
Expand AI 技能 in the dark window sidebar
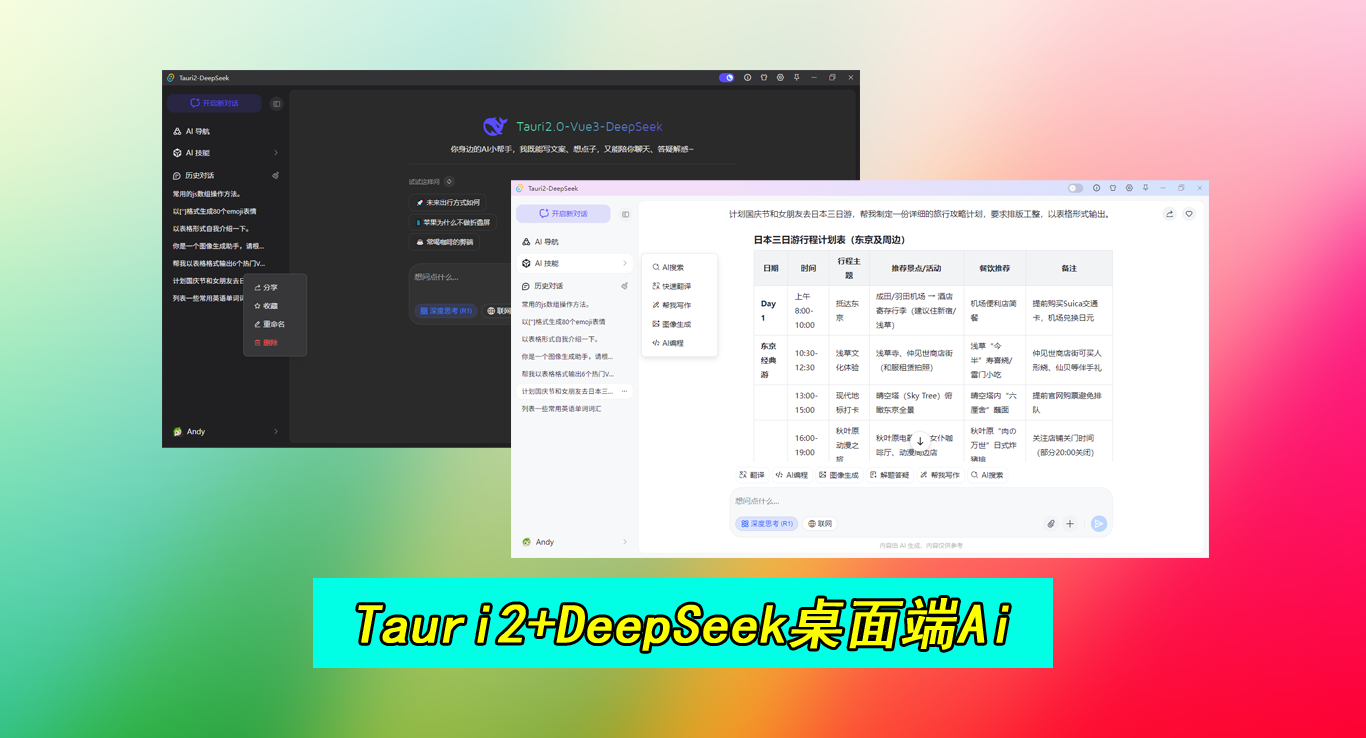coord(226,153)
